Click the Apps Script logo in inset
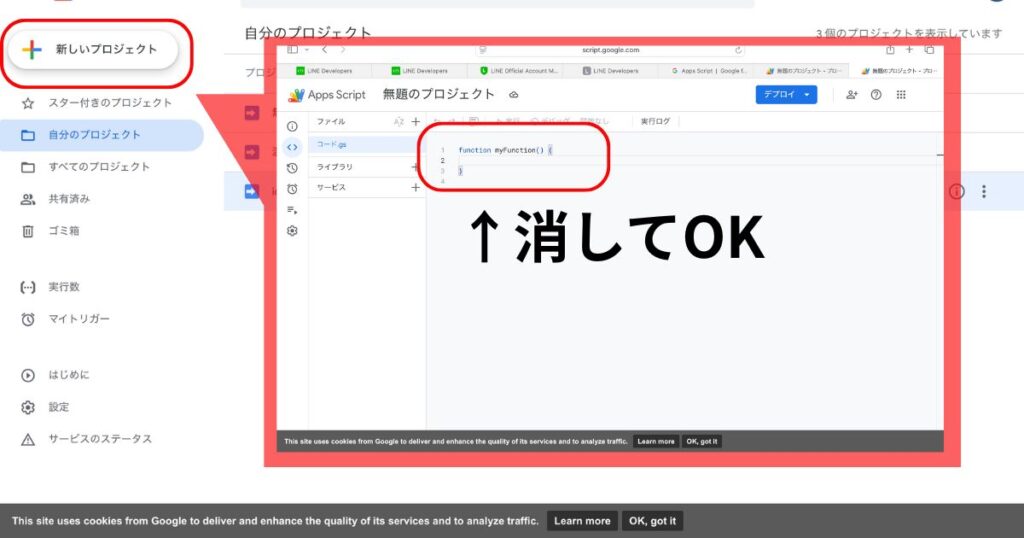 coord(327,95)
